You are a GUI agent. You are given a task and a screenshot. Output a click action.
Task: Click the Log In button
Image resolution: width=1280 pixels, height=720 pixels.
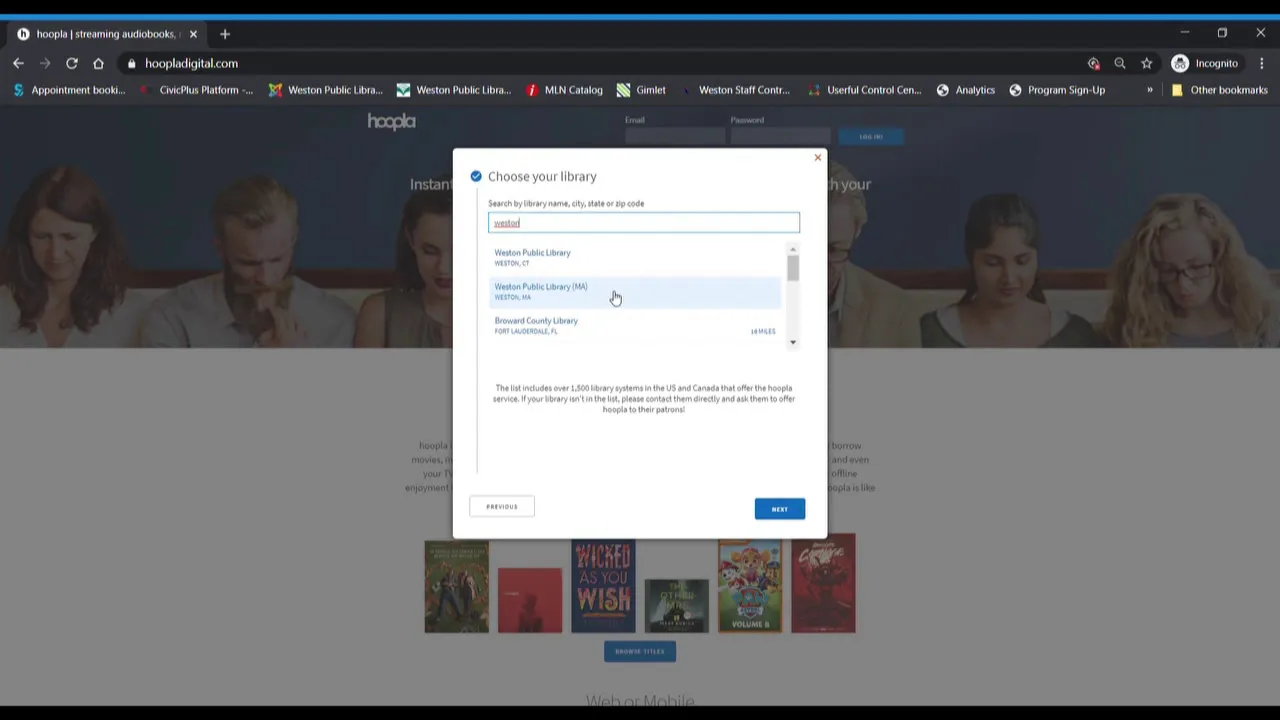coord(871,136)
